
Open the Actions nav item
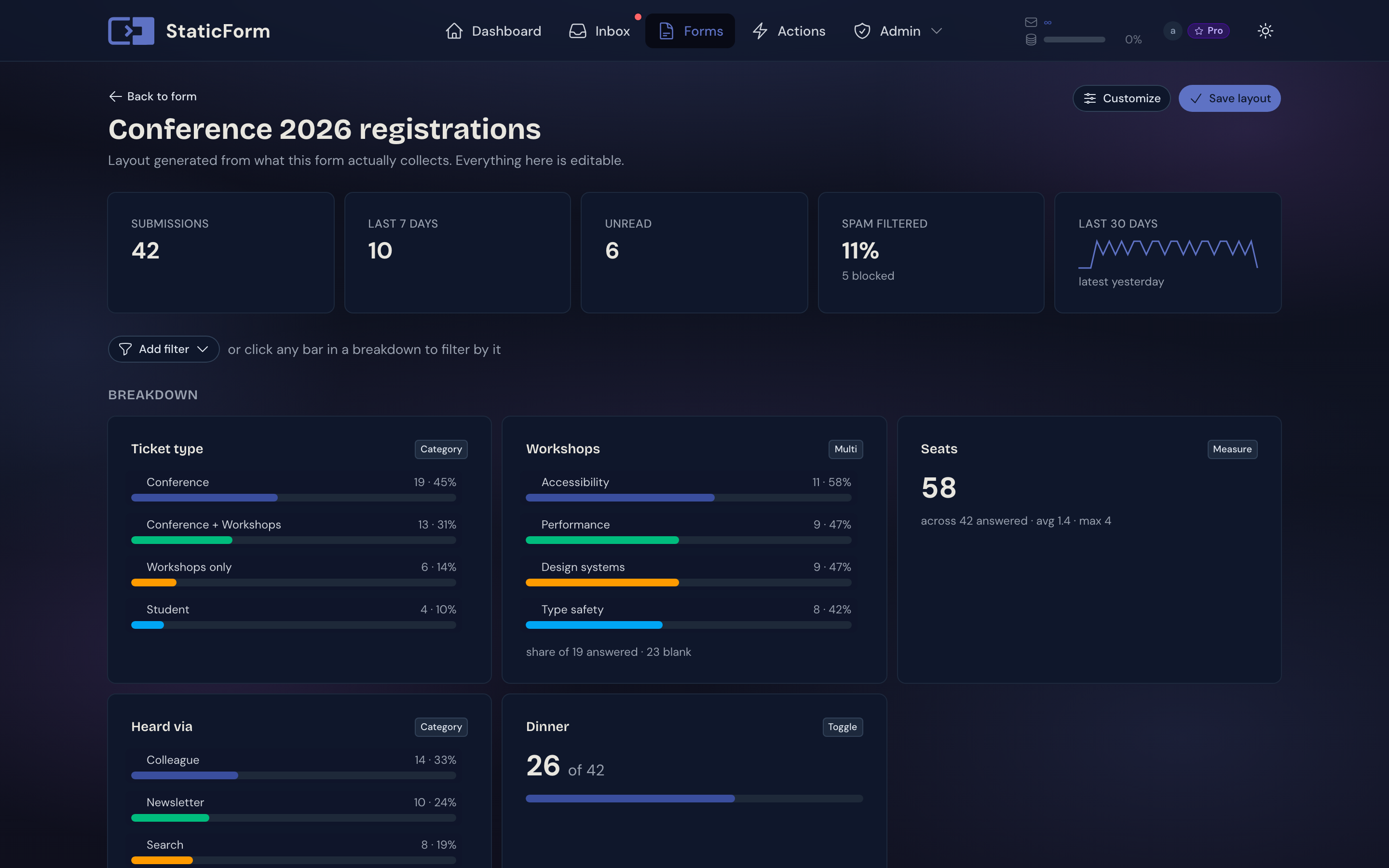[789, 31]
